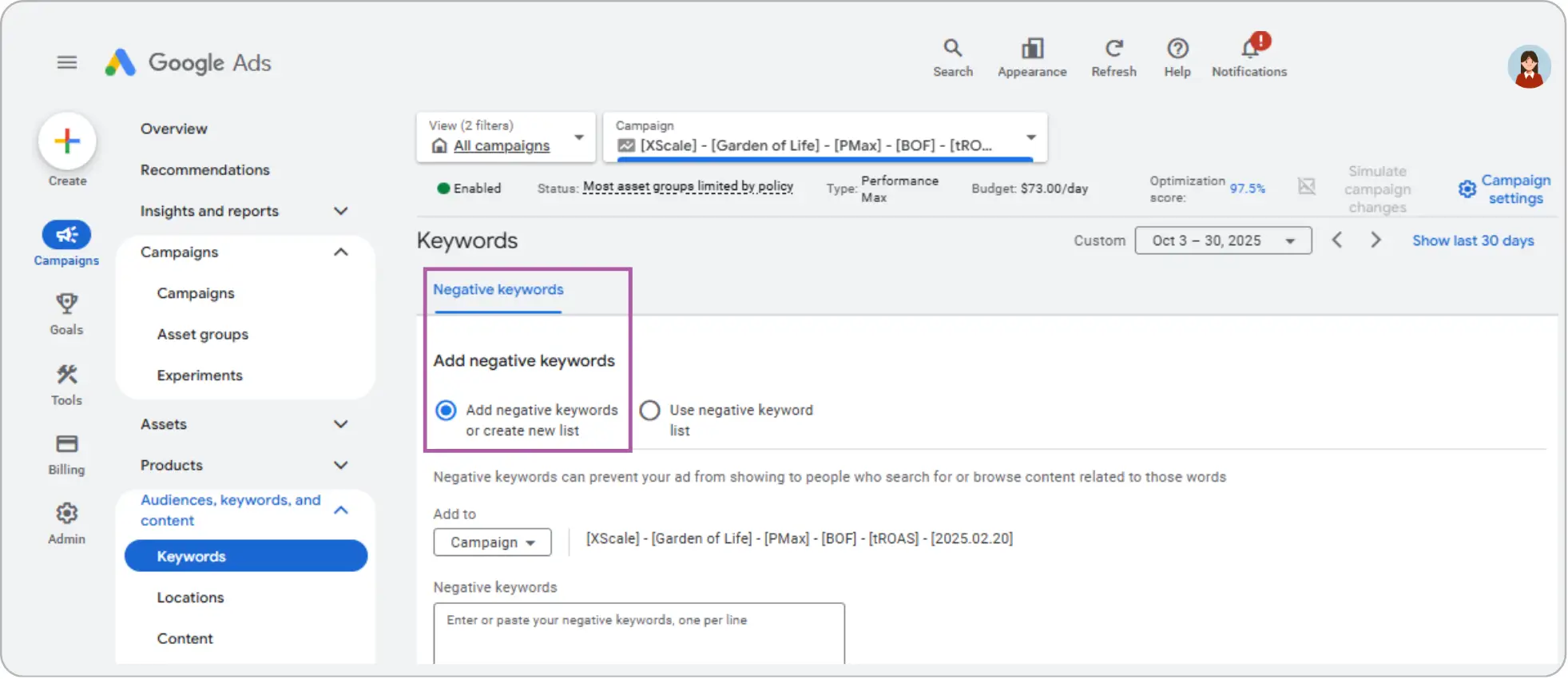Open the user profile avatar
Screen dimensions: 1568x679
click(1528, 66)
